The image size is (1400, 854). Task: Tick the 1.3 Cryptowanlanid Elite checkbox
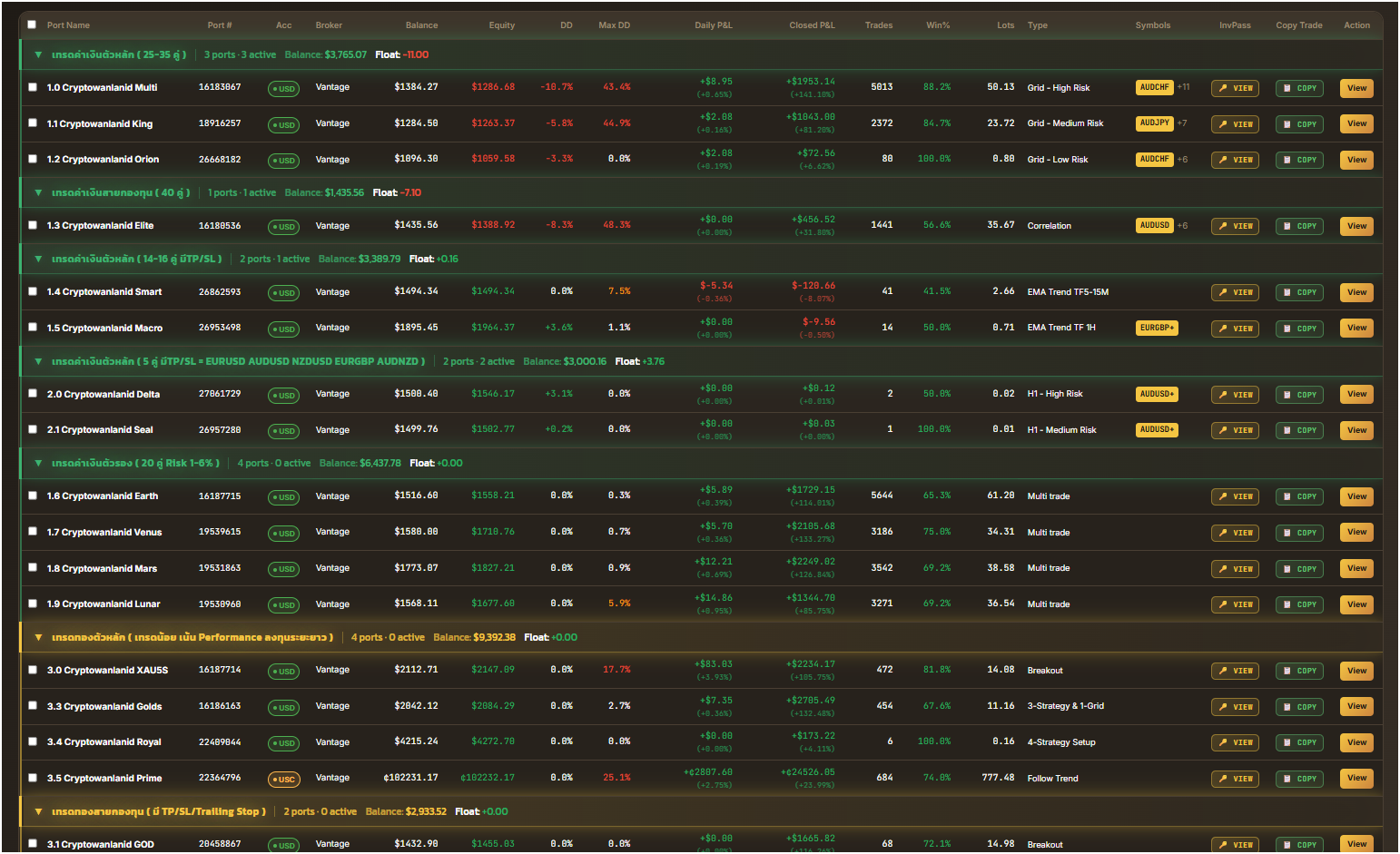pos(33,226)
